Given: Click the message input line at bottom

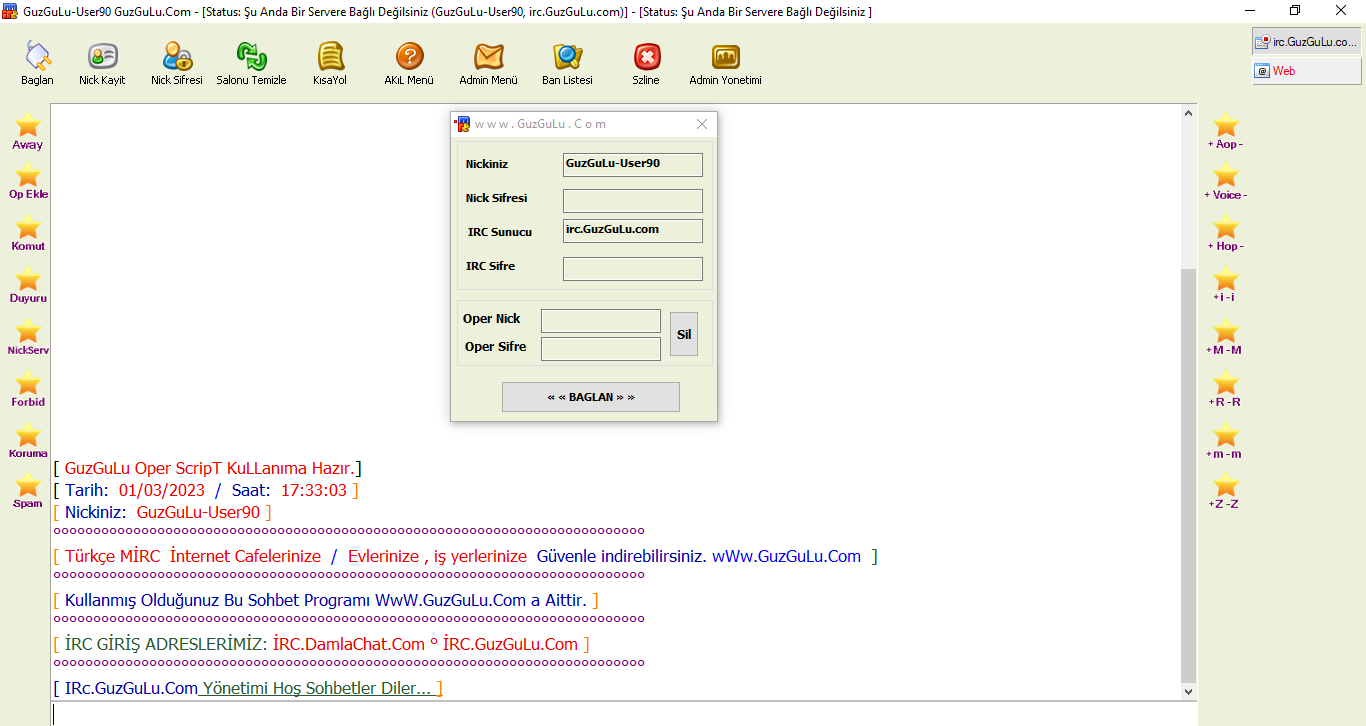Looking at the screenshot, I should point(624,714).
